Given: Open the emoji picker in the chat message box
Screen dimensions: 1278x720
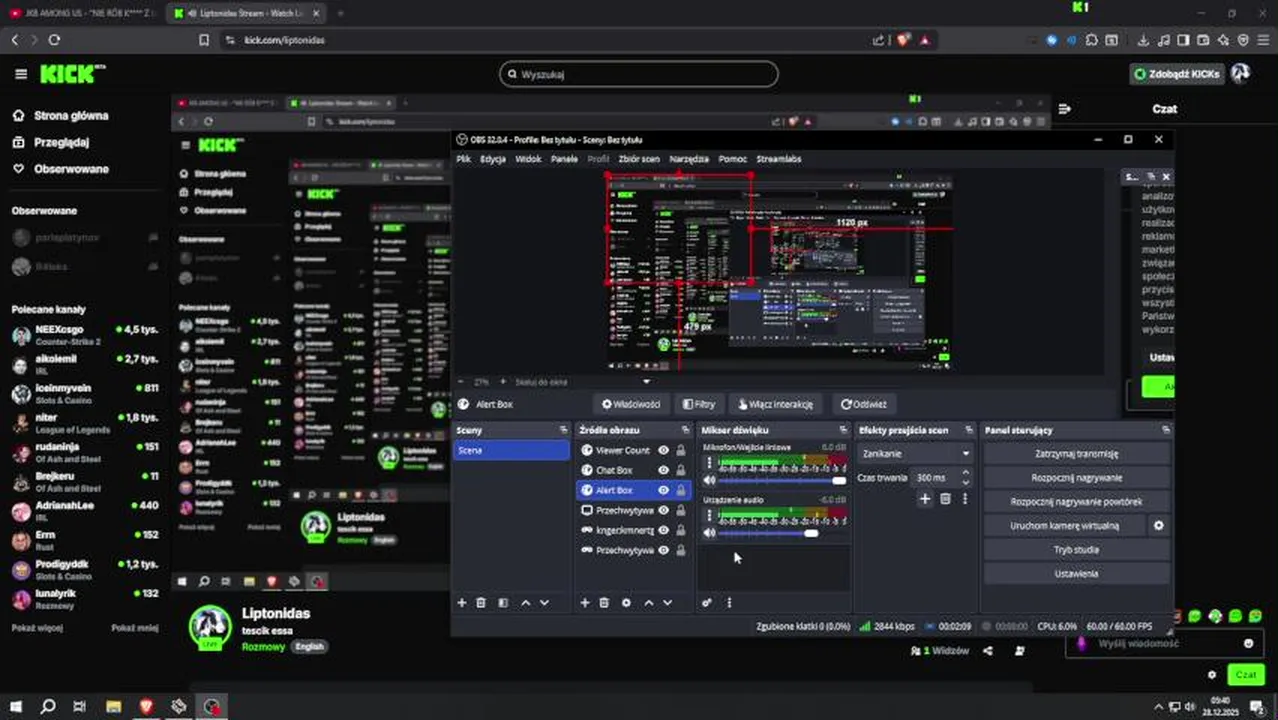Looking at the screenshot, I should coord(1248,643).
